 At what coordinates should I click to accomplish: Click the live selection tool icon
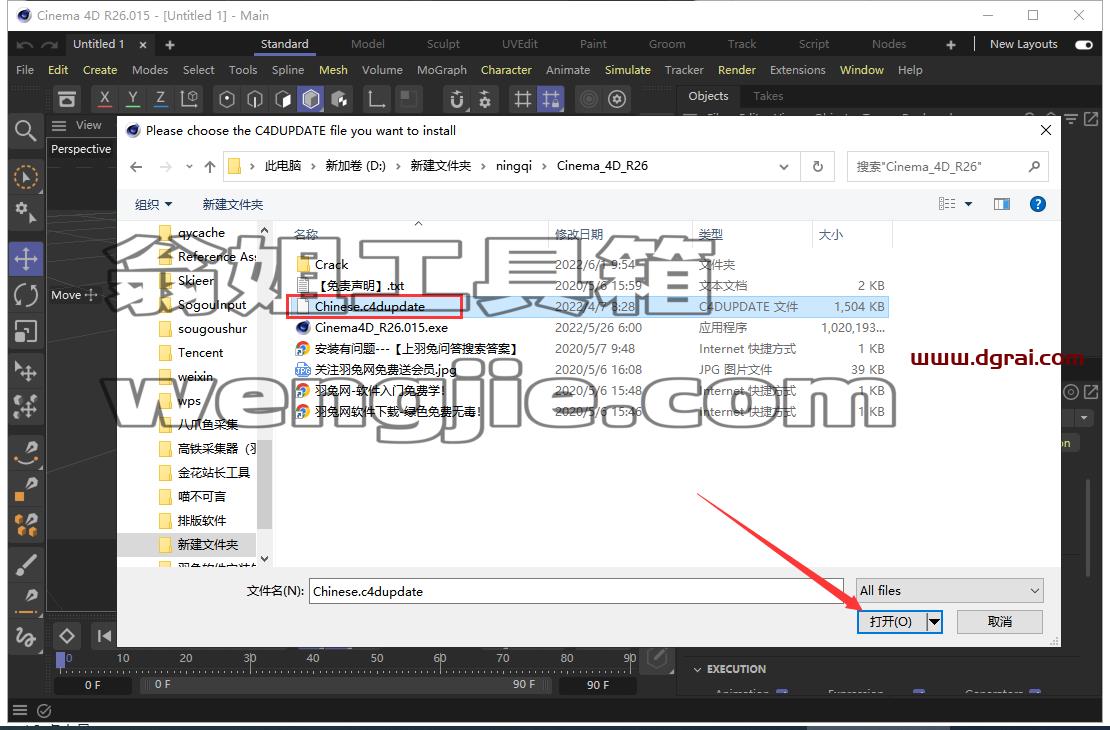tap(26, 177)
